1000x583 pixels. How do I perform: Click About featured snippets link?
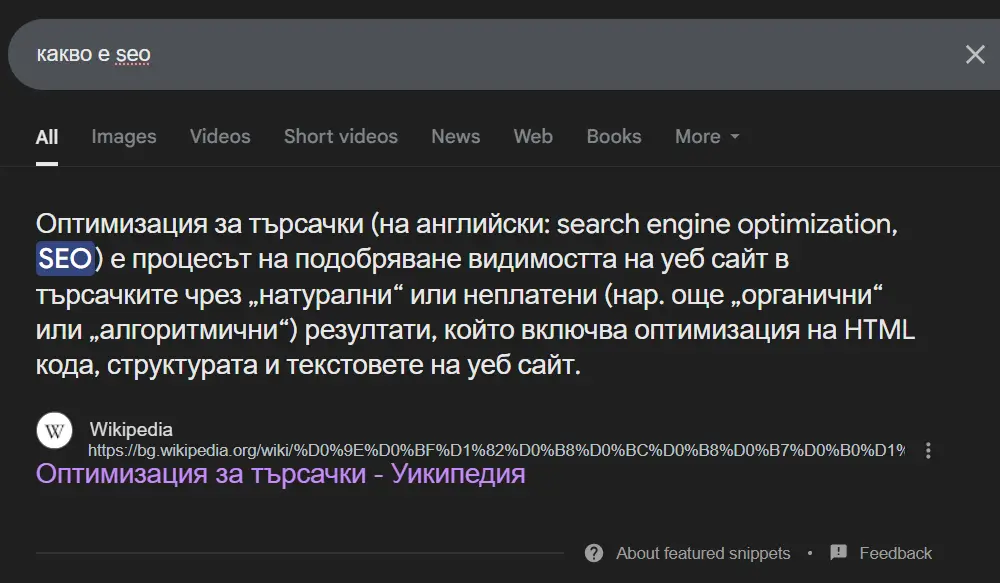tap(703, 553)
